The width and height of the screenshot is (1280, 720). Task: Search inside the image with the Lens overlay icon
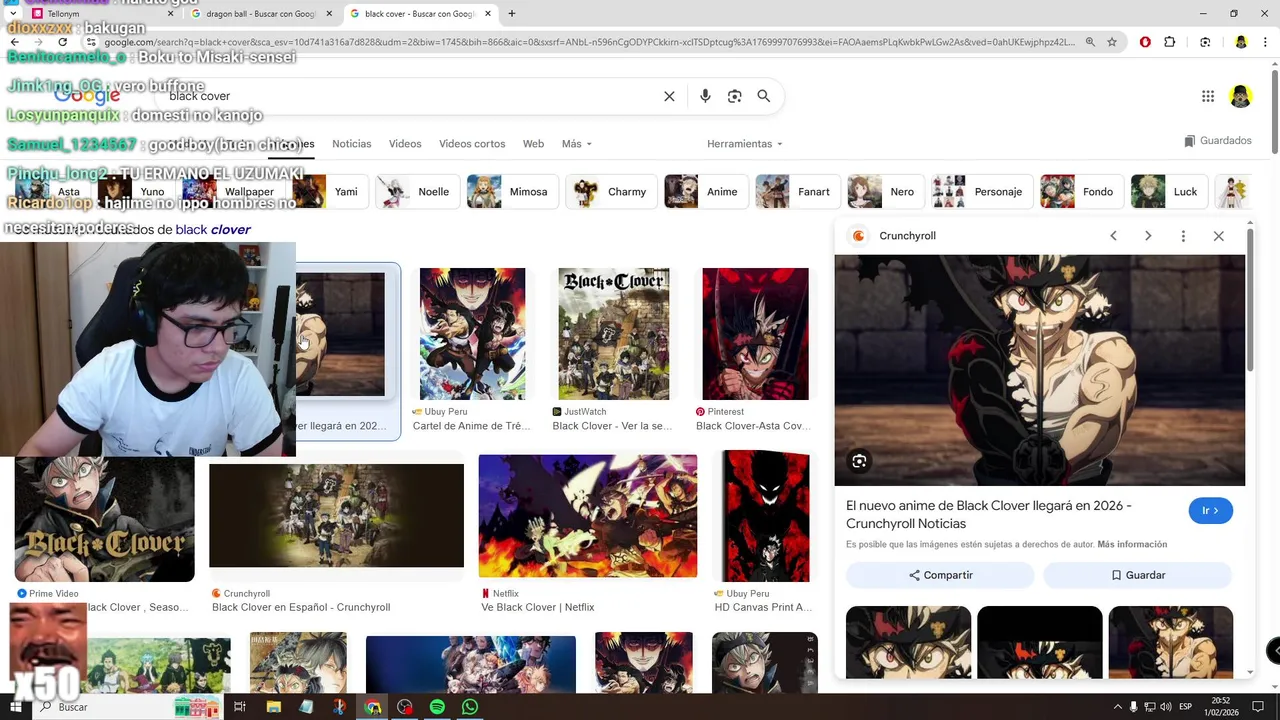click(x=859, y=461)
